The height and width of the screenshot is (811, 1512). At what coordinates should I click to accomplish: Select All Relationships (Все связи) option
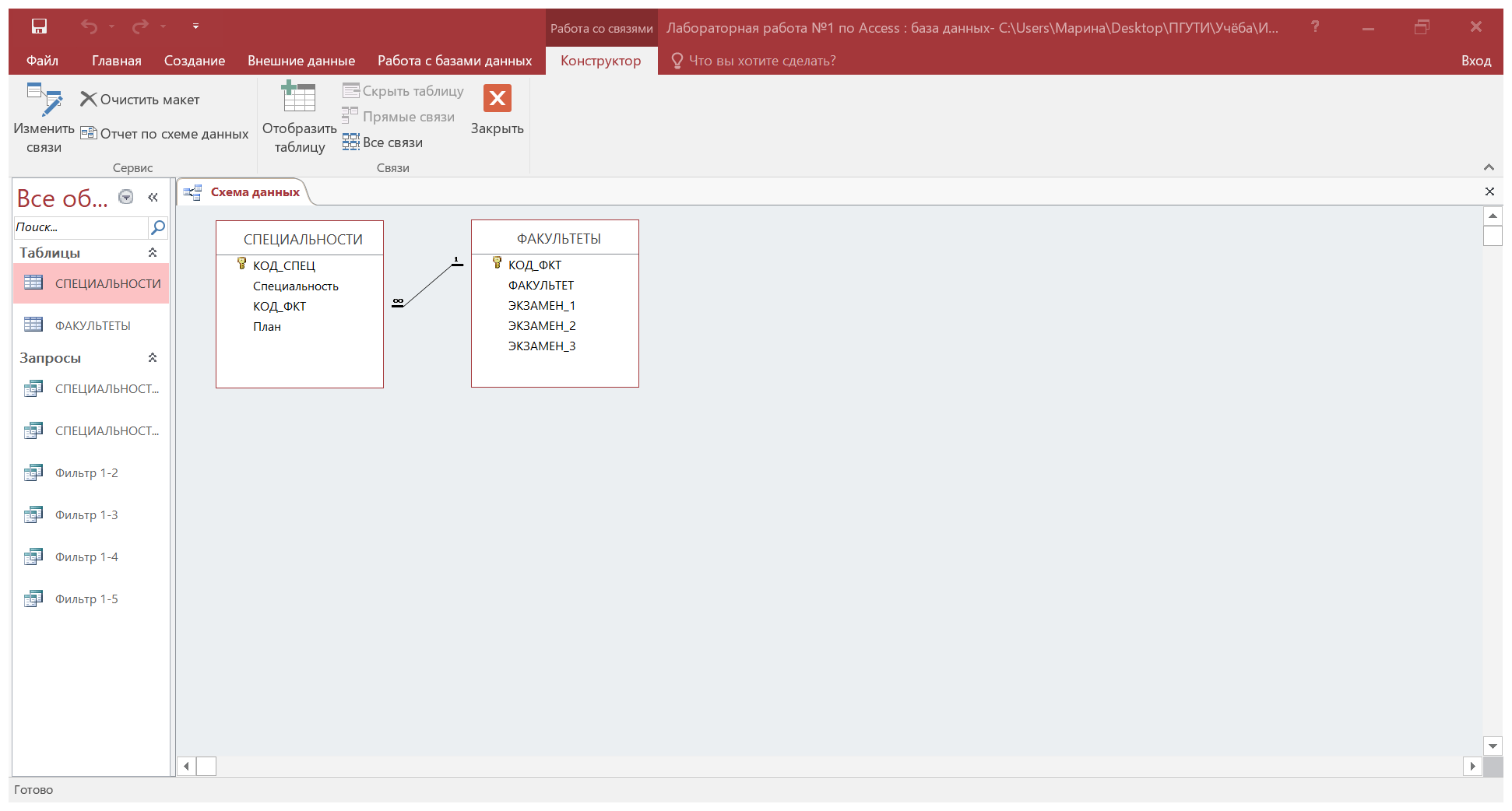point(383,142)
